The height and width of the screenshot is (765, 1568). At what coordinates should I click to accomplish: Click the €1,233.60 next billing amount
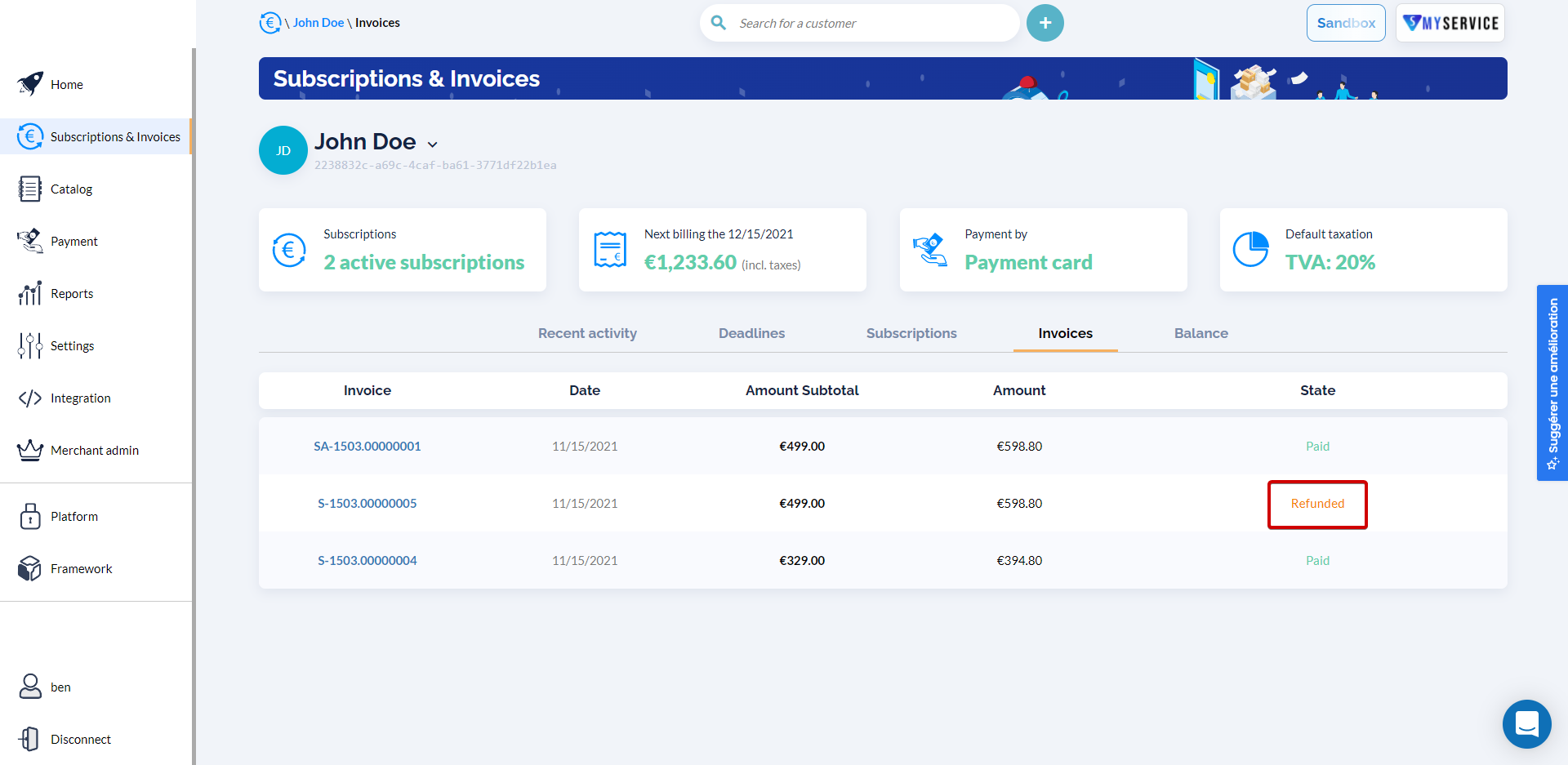click(690, 262)
